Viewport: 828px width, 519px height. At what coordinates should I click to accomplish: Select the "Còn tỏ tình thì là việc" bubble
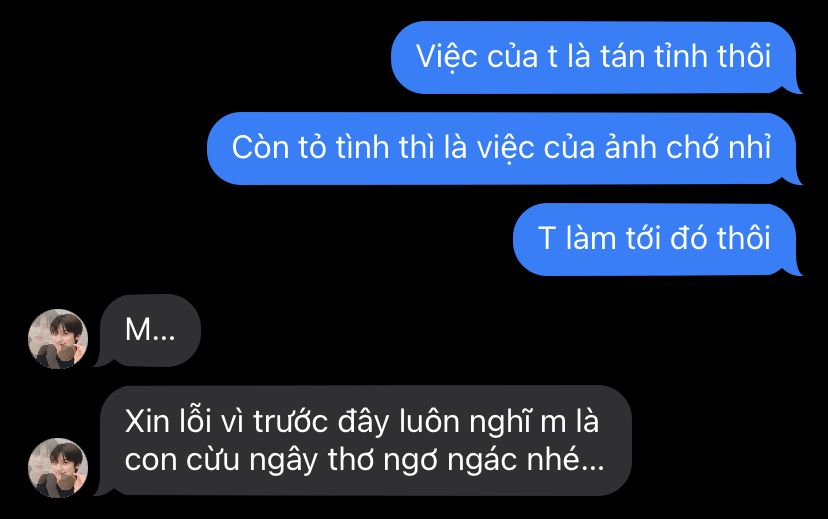coord(504,148)
